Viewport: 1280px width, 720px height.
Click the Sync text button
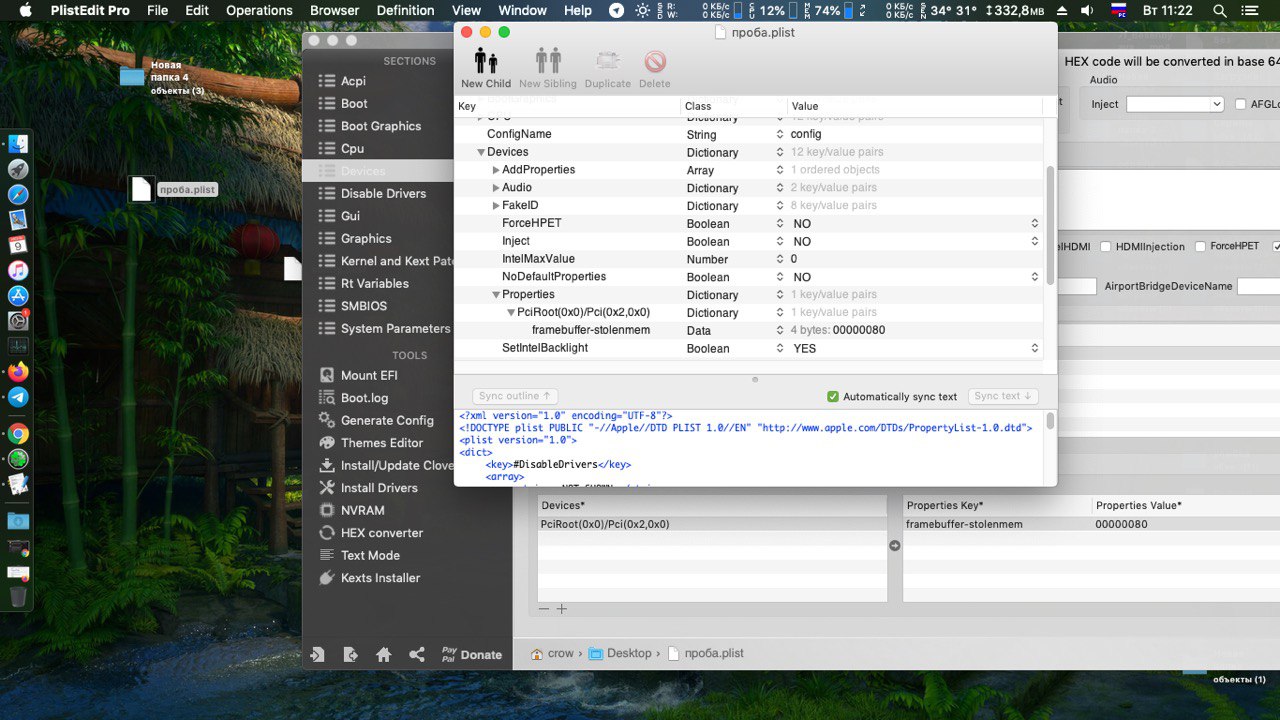(x=1003, y=396)
